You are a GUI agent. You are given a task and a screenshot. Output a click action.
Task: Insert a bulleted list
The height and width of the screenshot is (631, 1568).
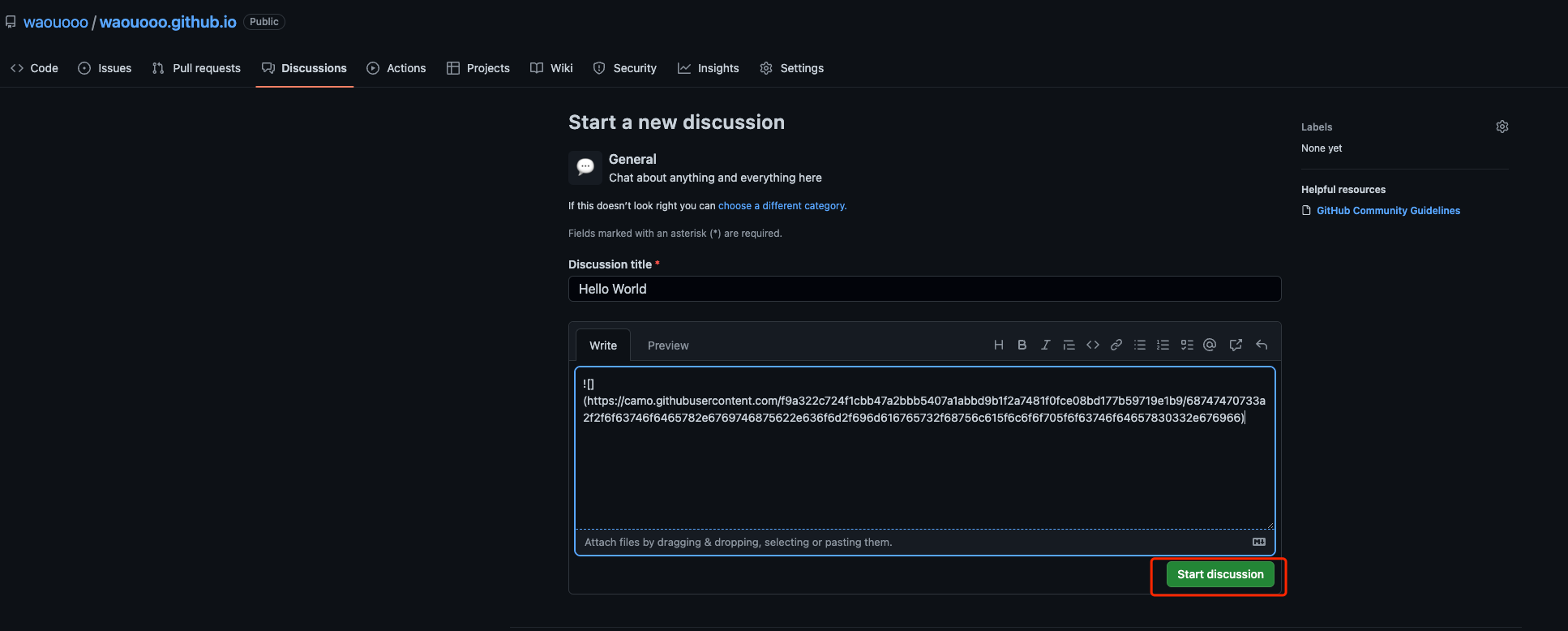[x=1140, y=345]
